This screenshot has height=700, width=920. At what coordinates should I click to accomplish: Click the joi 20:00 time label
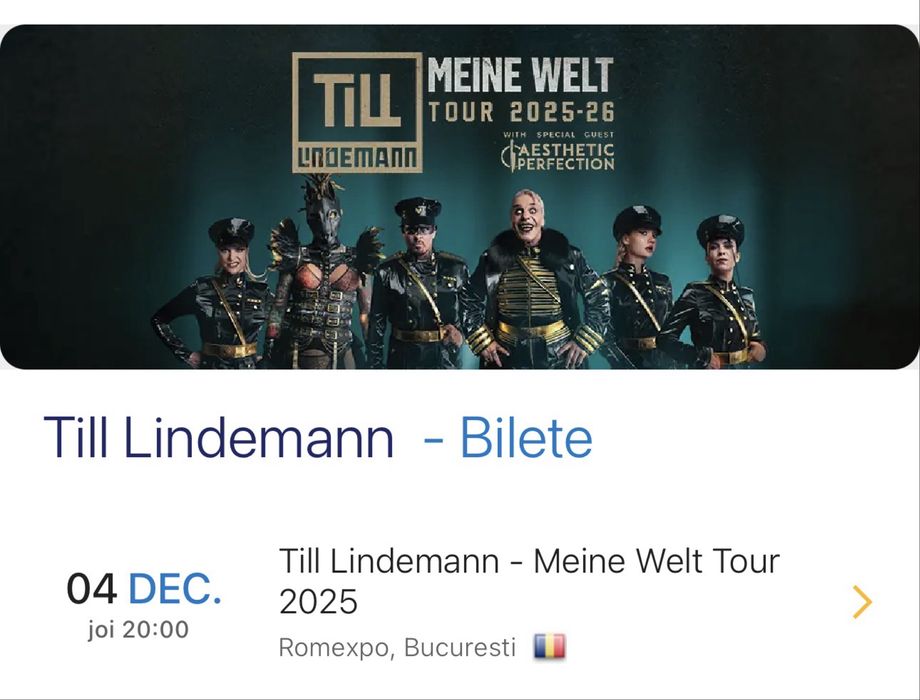[x=138, y=630]
